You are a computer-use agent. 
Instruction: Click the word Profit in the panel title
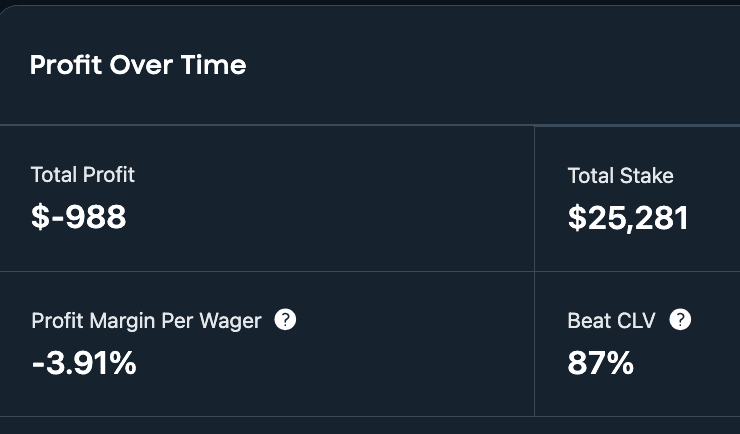click(x=66, y=65)
